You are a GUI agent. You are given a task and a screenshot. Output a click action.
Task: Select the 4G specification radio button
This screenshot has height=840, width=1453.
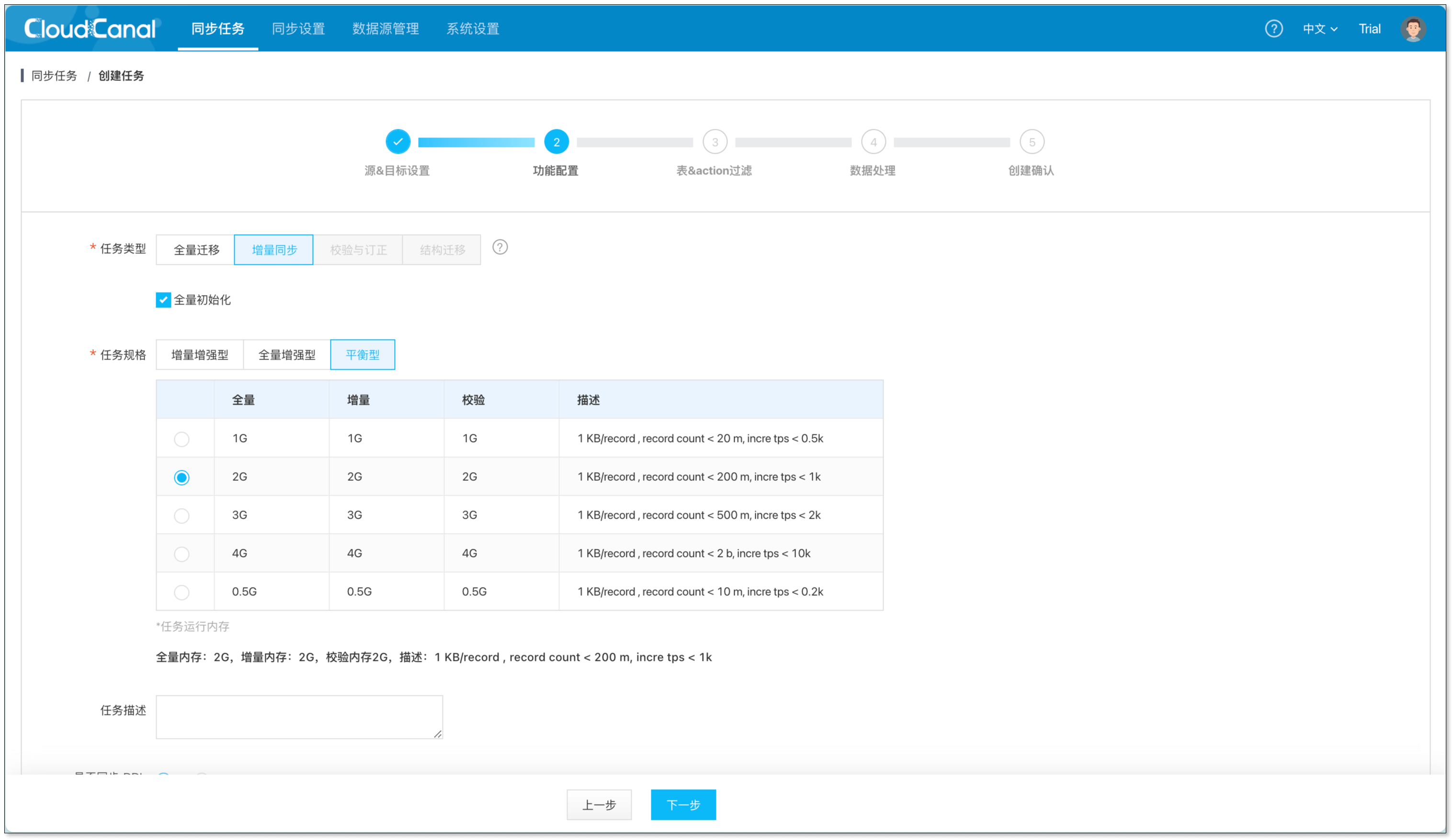(182, 554)
